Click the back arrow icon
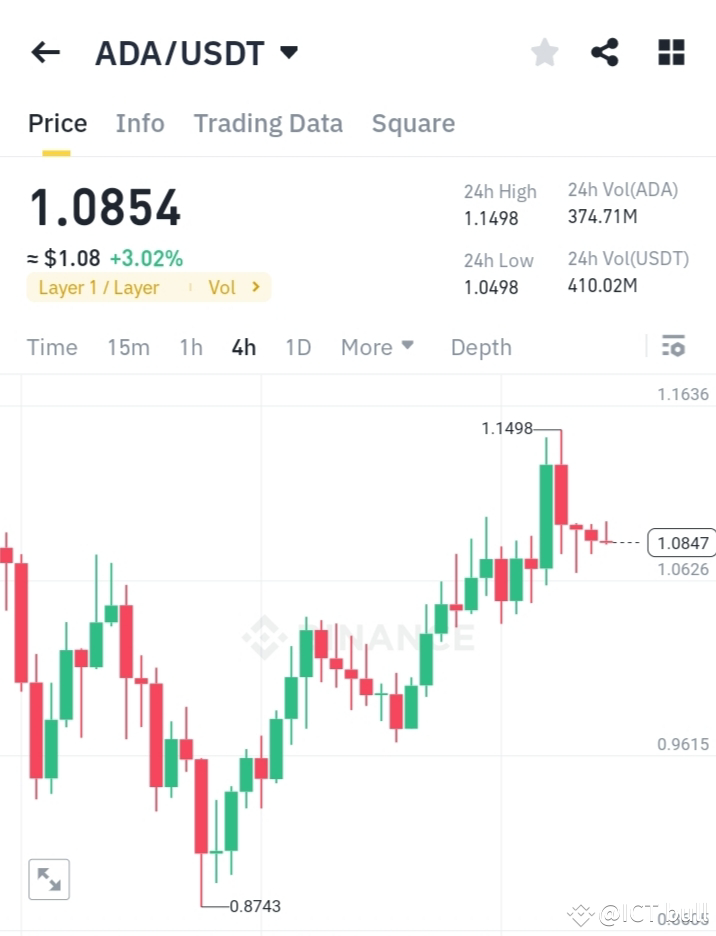The height and width of the screenshot is (936, 716). (x=45, y=52)
